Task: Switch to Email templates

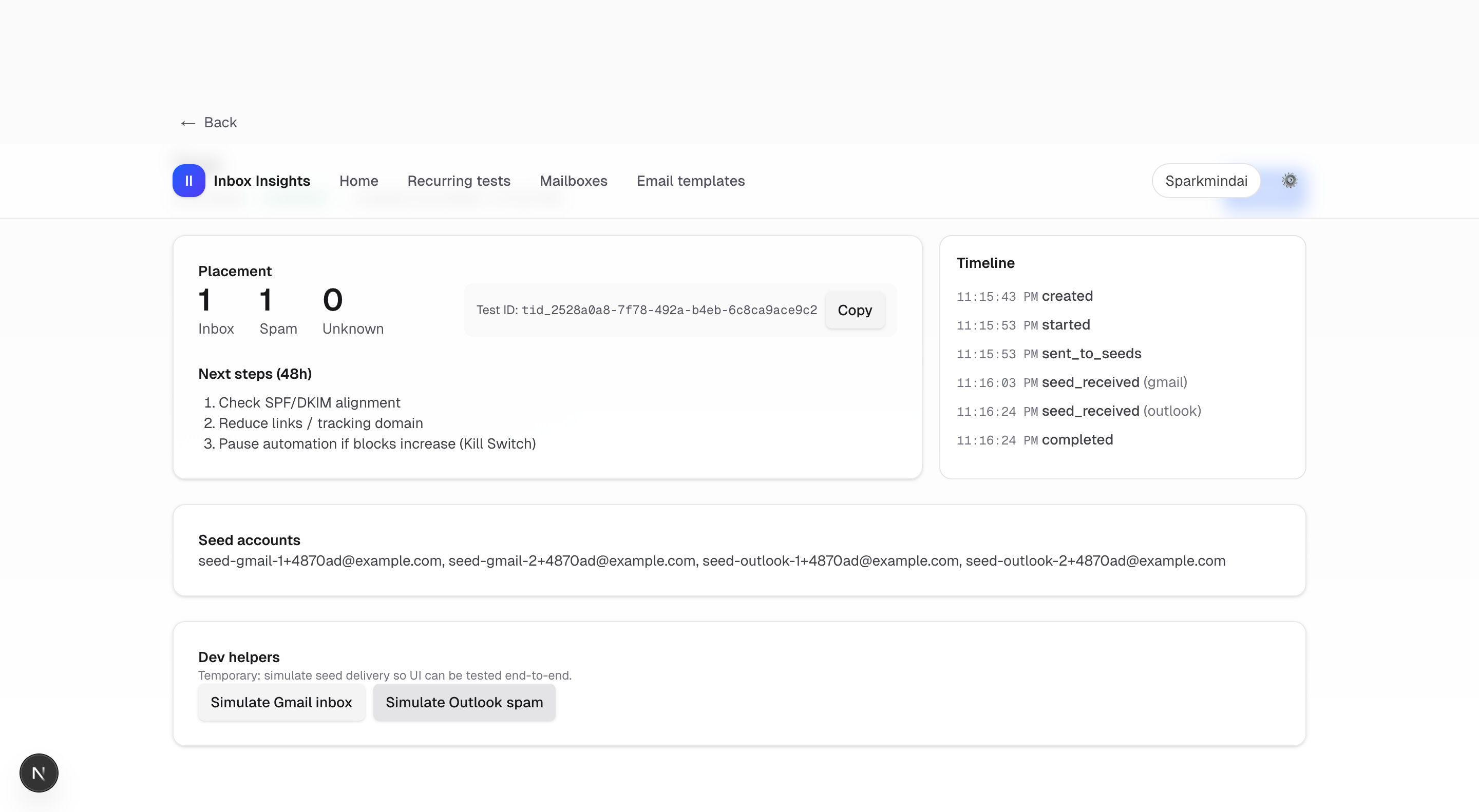Action: click(x=690, y=181)
